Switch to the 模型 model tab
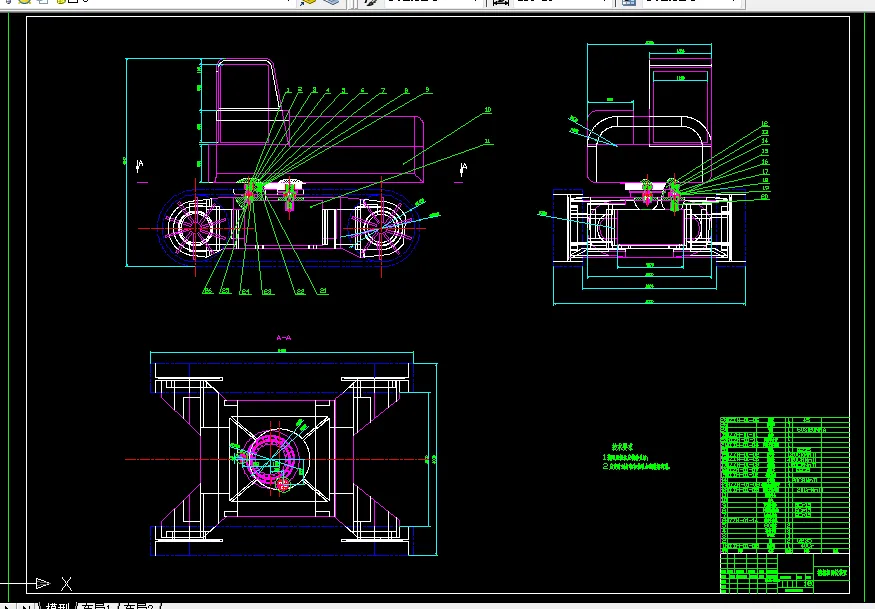Screen dimensions: 875x609 point(57,606)
